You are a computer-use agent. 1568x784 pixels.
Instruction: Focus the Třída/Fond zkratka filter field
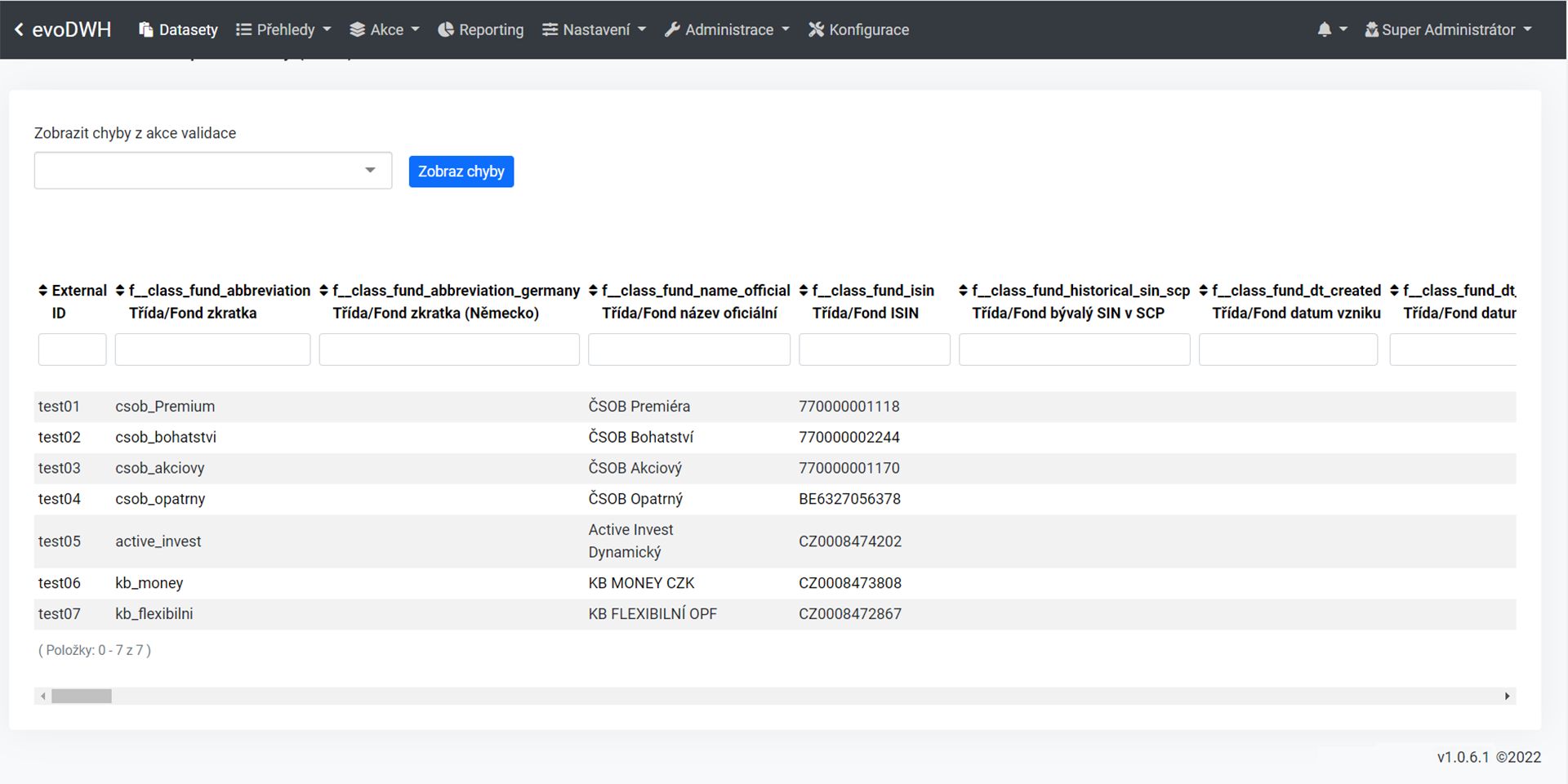(212, 350)
